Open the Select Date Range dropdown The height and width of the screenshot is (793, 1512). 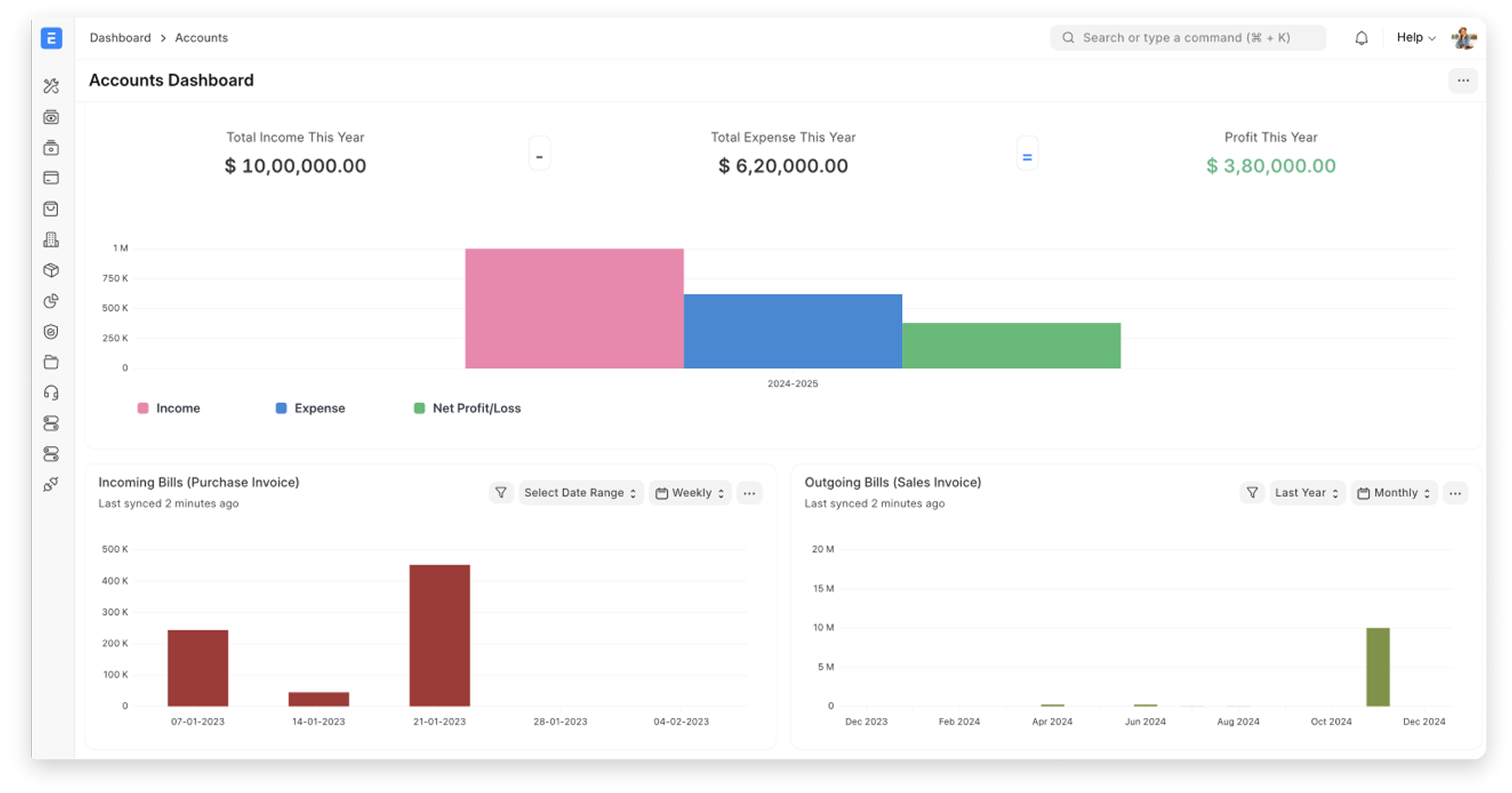(x=580, y=492)
